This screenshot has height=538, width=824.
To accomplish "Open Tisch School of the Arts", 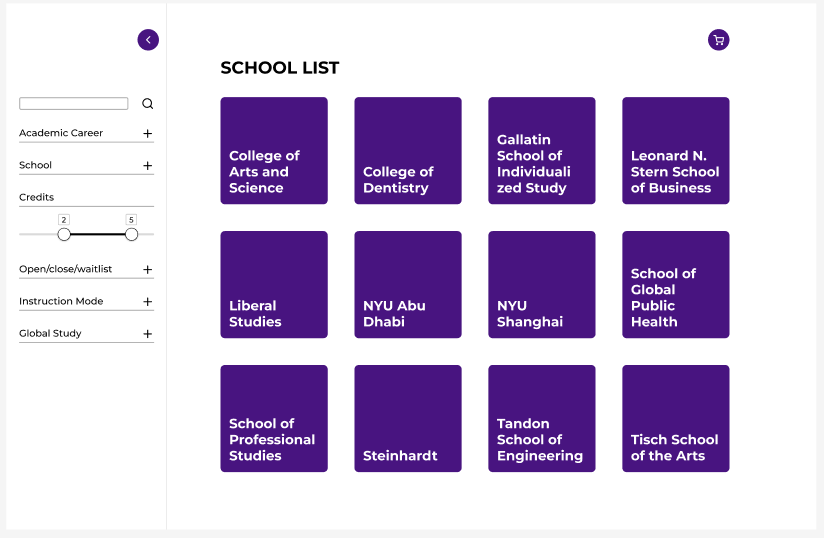I will 676,418.
